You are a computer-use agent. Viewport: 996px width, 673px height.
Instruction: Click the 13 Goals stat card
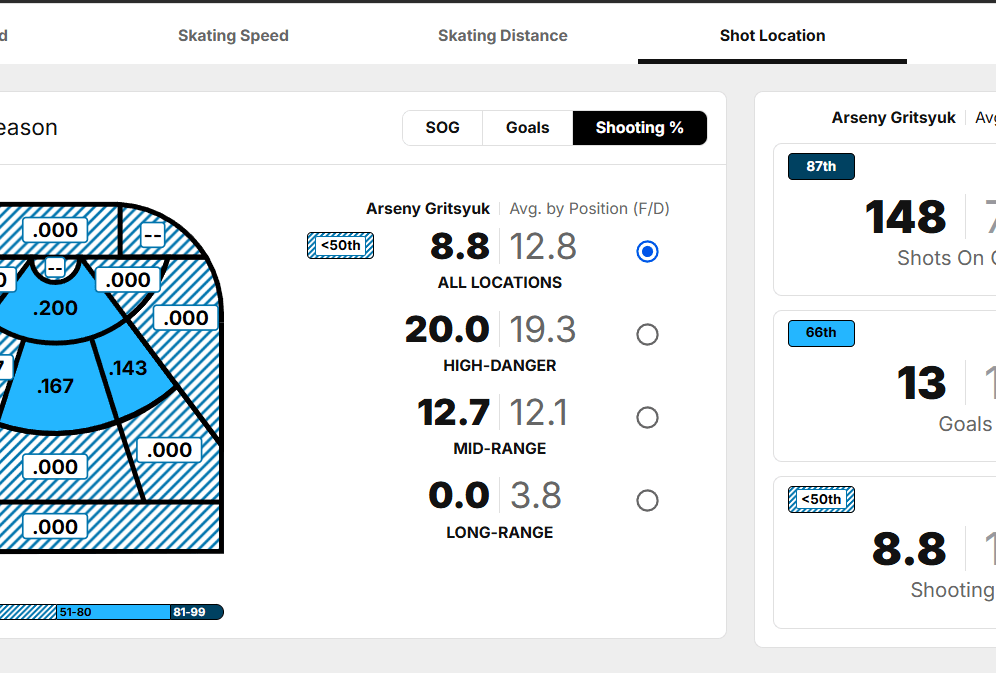coord(921,384)
